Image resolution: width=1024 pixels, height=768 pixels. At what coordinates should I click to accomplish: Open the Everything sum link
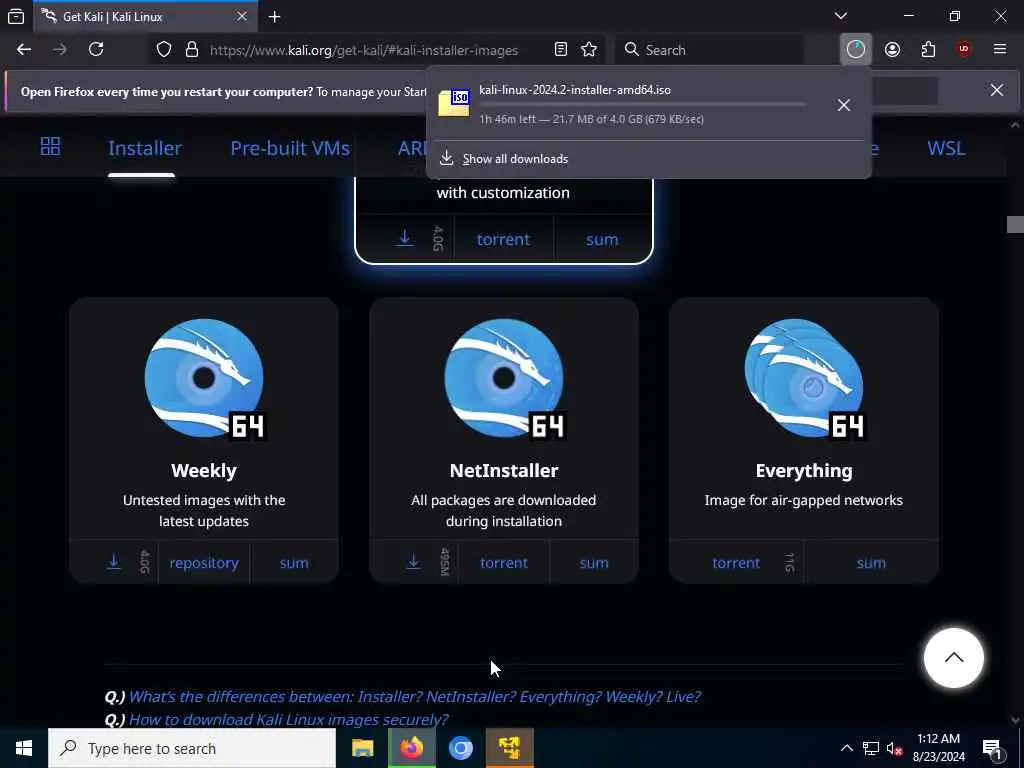871,563
